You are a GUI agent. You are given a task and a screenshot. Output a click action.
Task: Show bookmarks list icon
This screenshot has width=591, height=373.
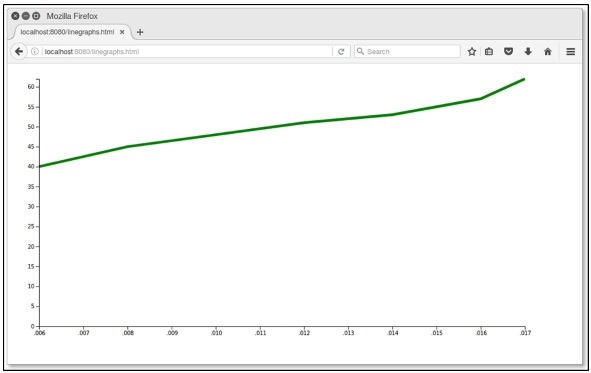tap(489, 52)
